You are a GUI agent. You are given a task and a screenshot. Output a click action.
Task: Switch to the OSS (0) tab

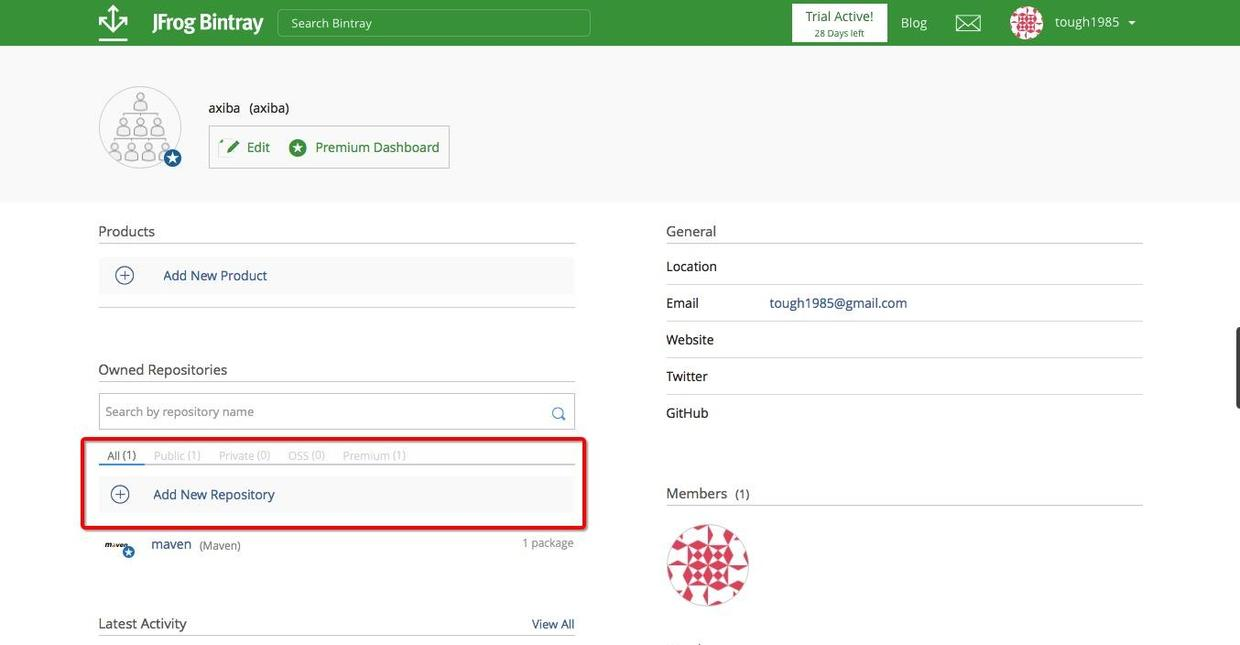(306, 455)
